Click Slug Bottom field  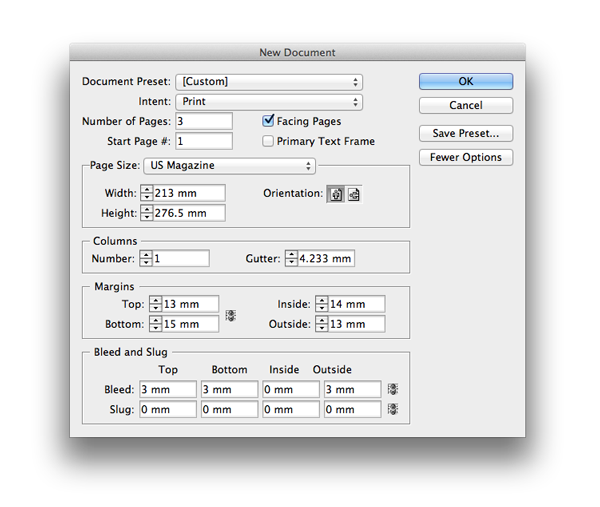click(x=230, y=409)
